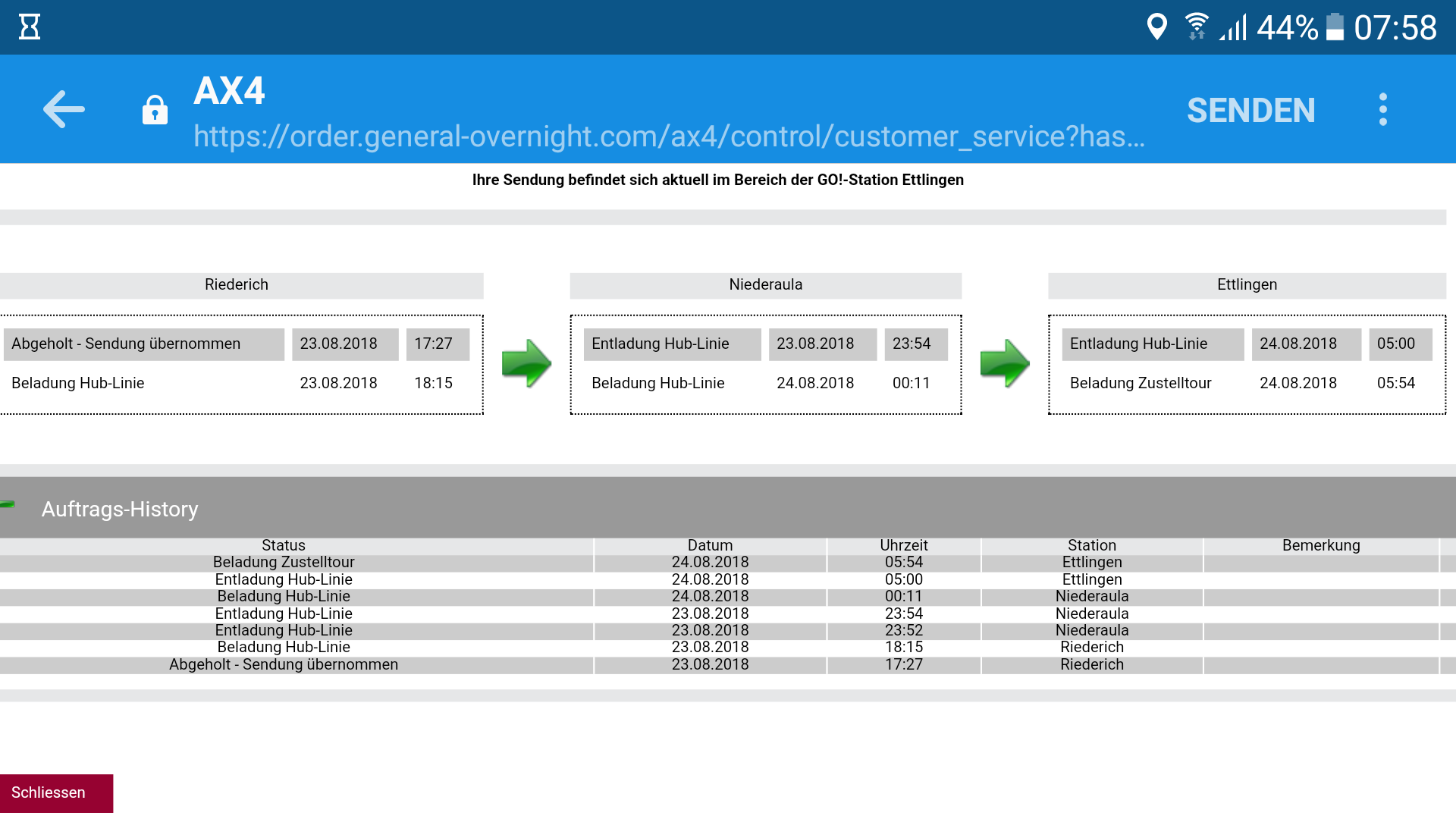The image size is (1456, 819).
Task: Select history status in the 23:54 row
Action: 284,614
